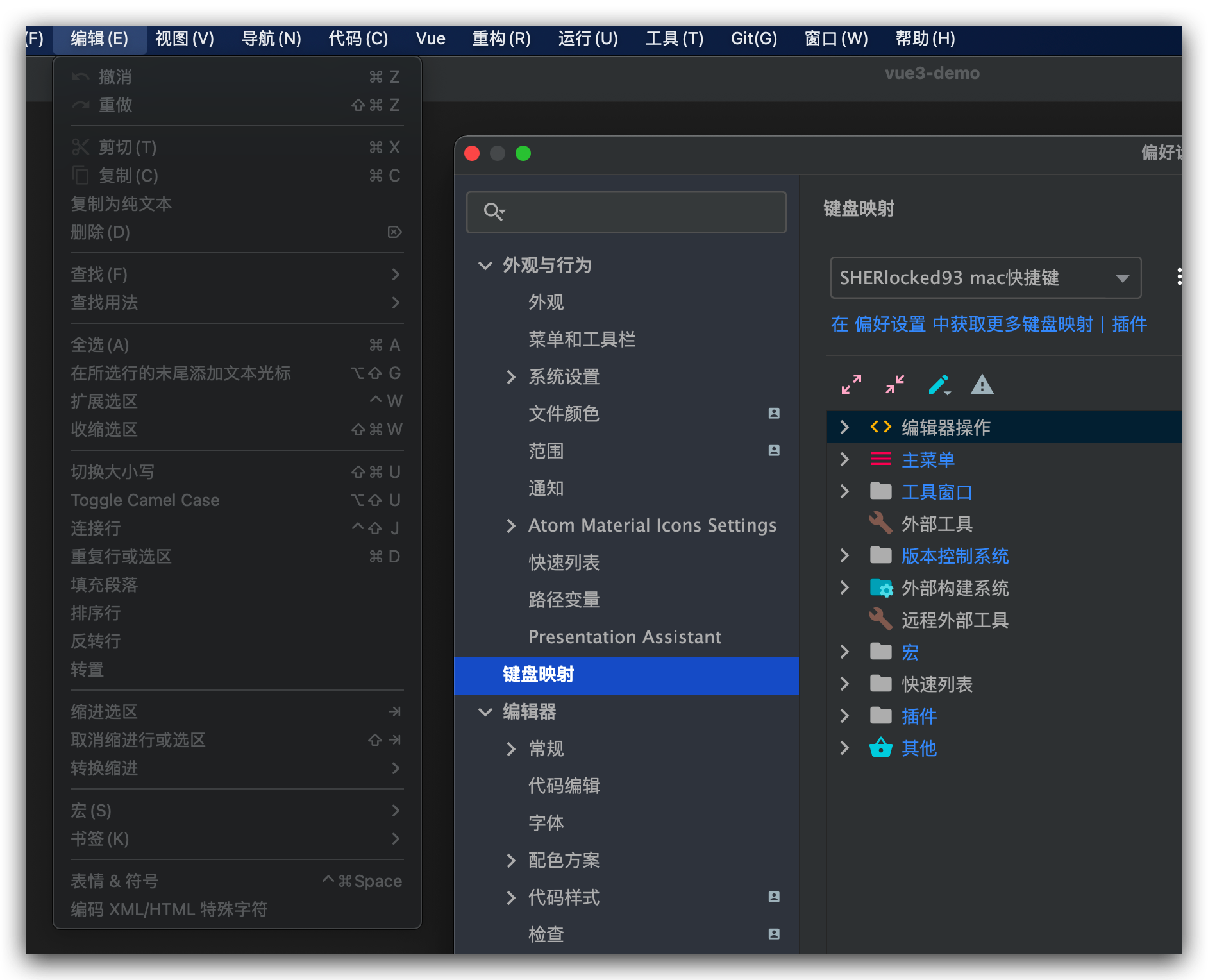Click the folder icon beside 插件

pyautogui.click(x=881, y=716)
